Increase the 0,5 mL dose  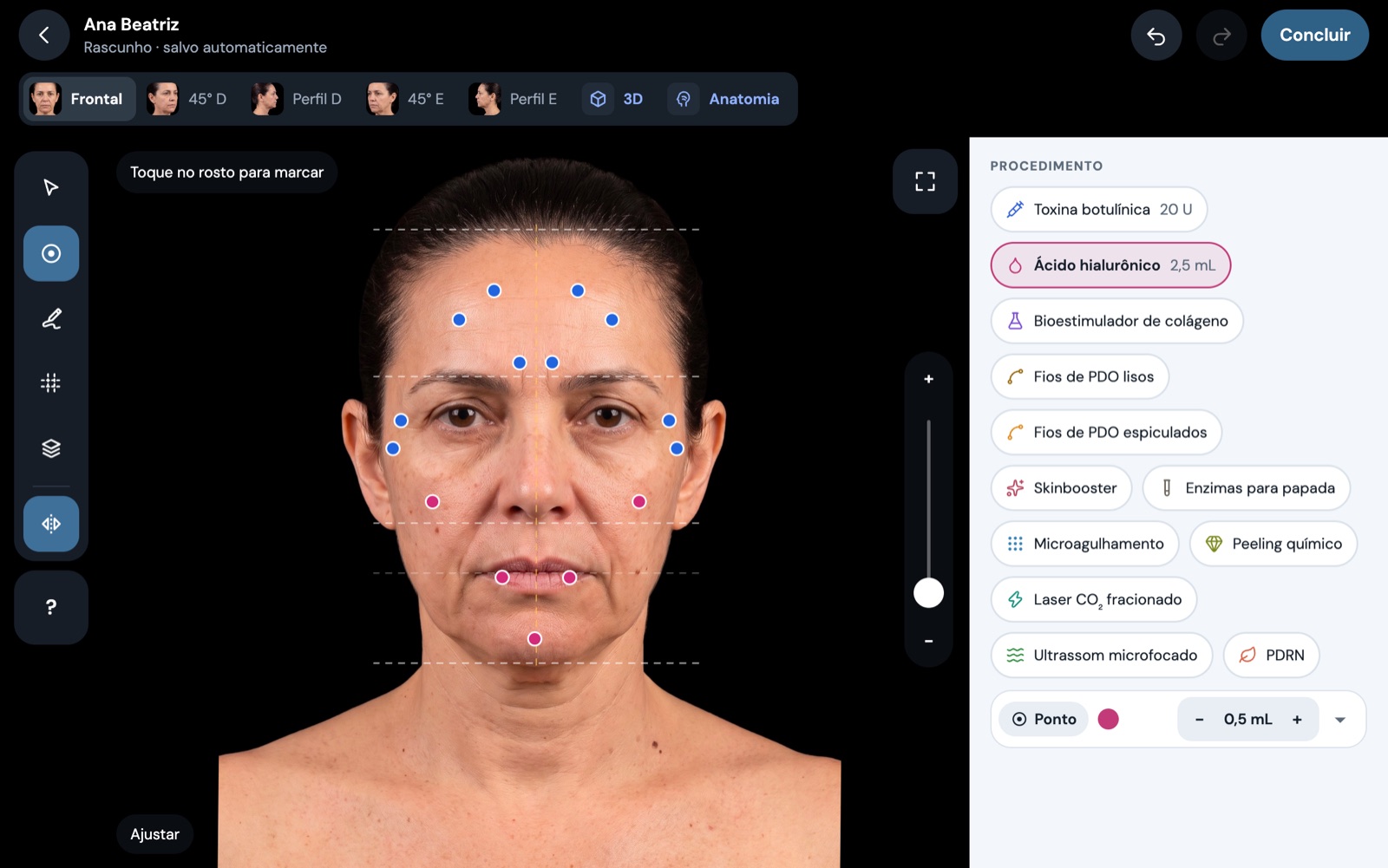coord(1297,719)
